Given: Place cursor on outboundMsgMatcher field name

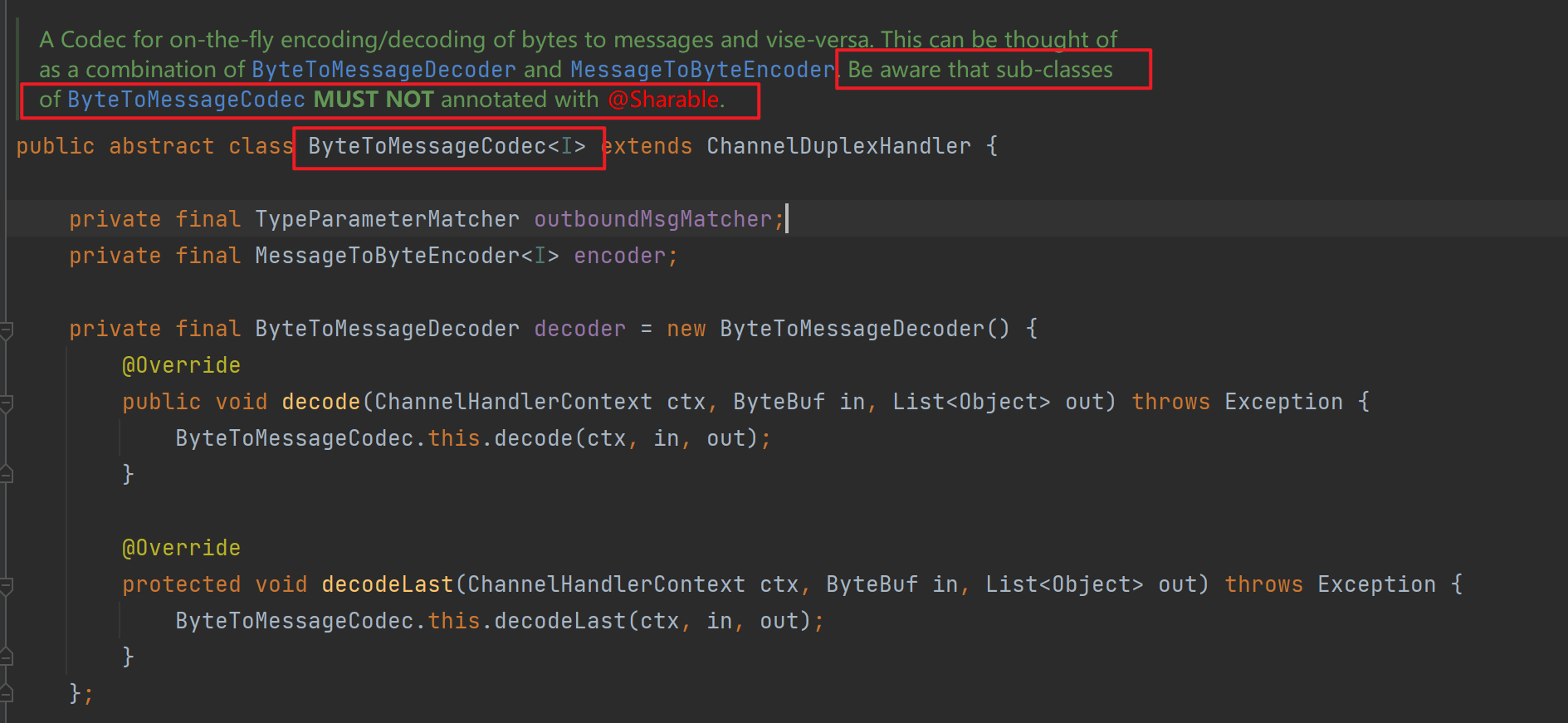Looking at the screenshot, I should coord(653,220).
